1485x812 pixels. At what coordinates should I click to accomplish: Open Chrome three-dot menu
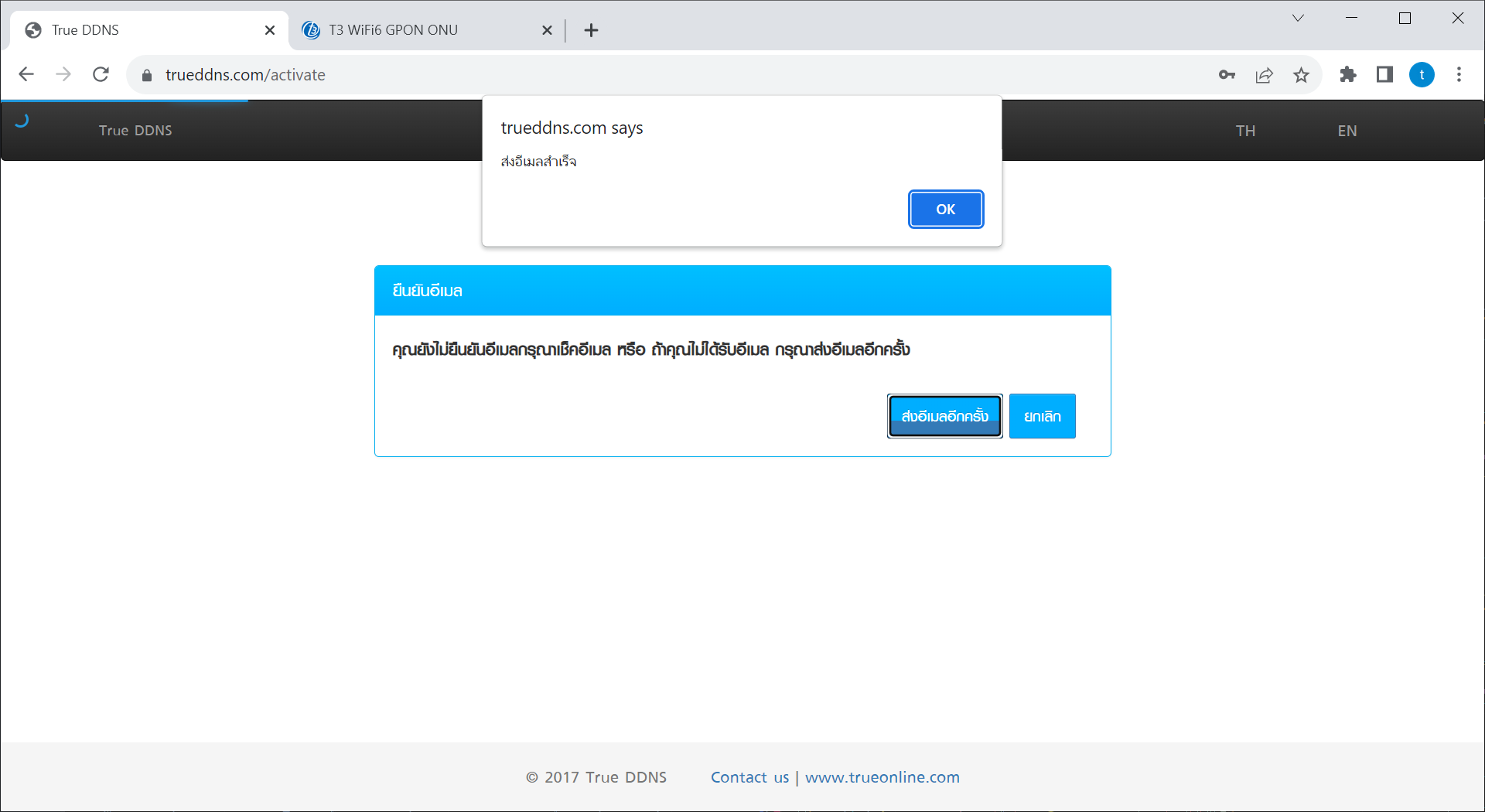[1459, 74]
